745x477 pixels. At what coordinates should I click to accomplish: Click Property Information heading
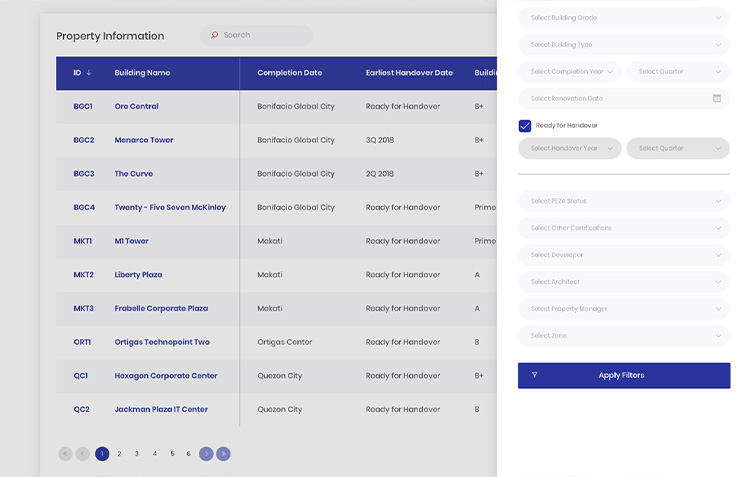pyautogui.click(x=110, y=36)
